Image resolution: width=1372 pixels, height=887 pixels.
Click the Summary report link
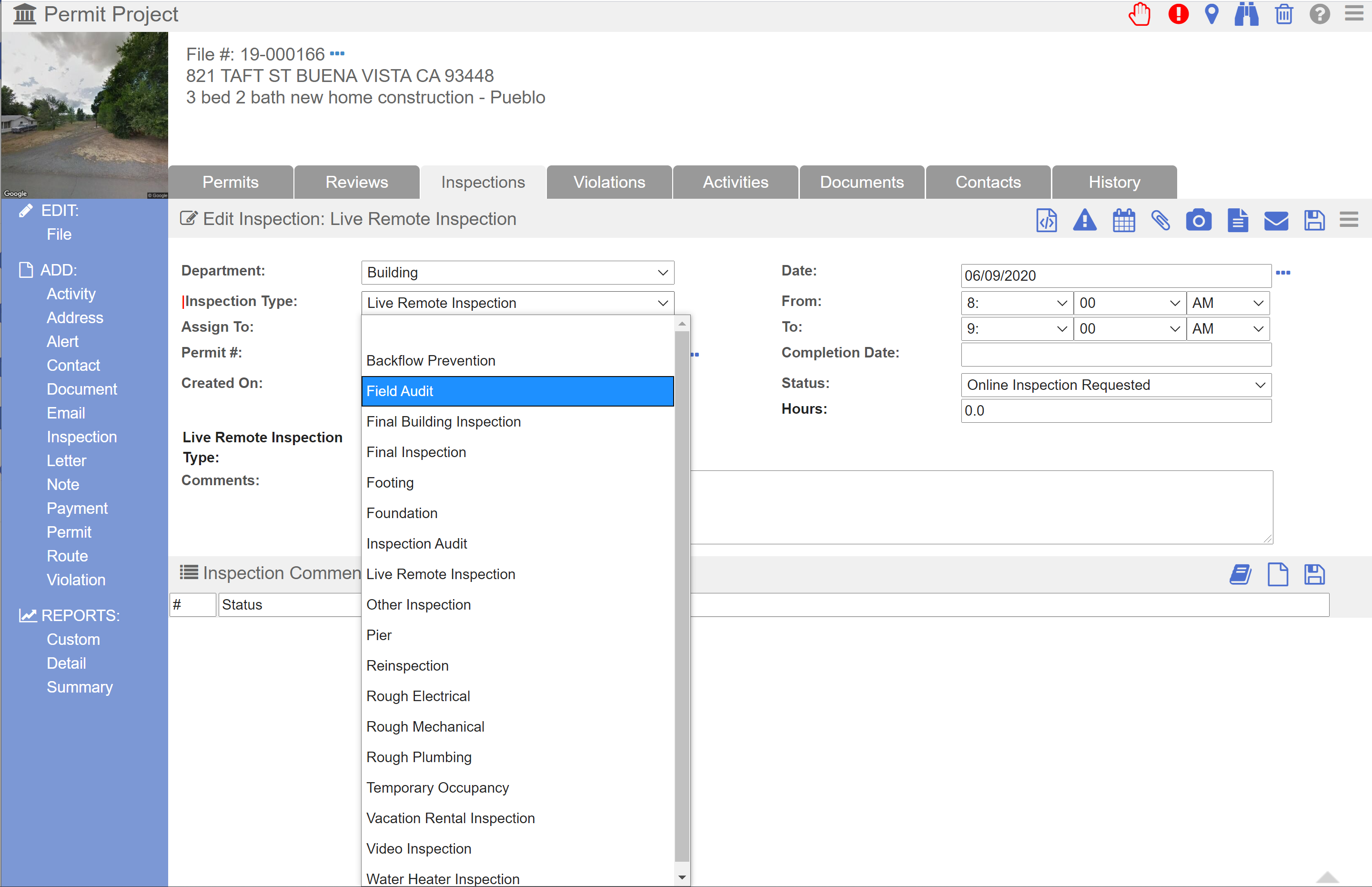80,687
